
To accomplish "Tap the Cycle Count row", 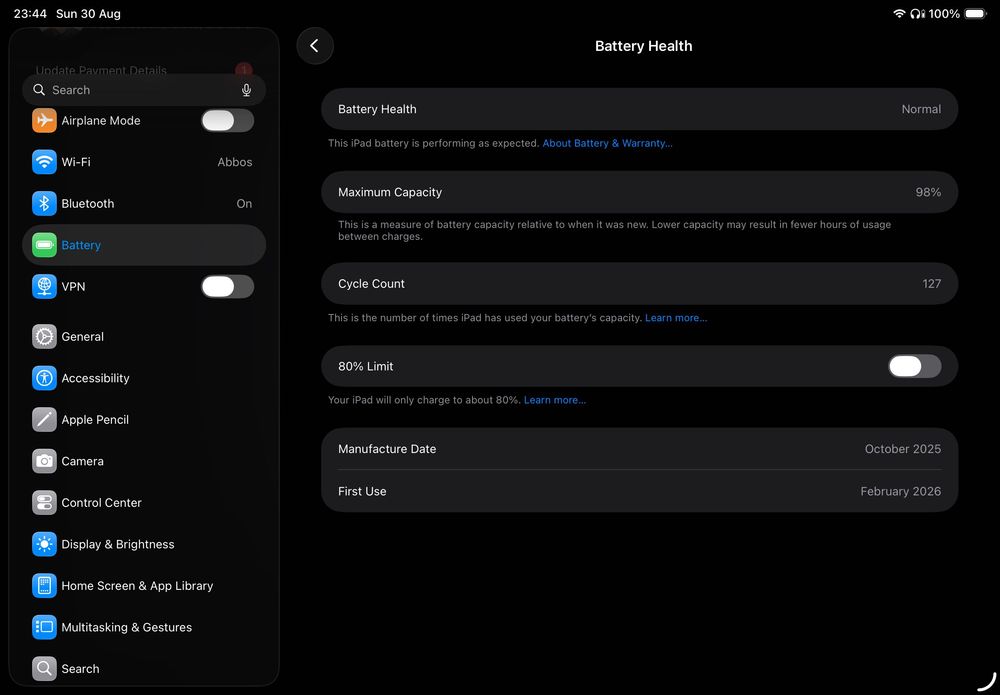I will [640, 284].
